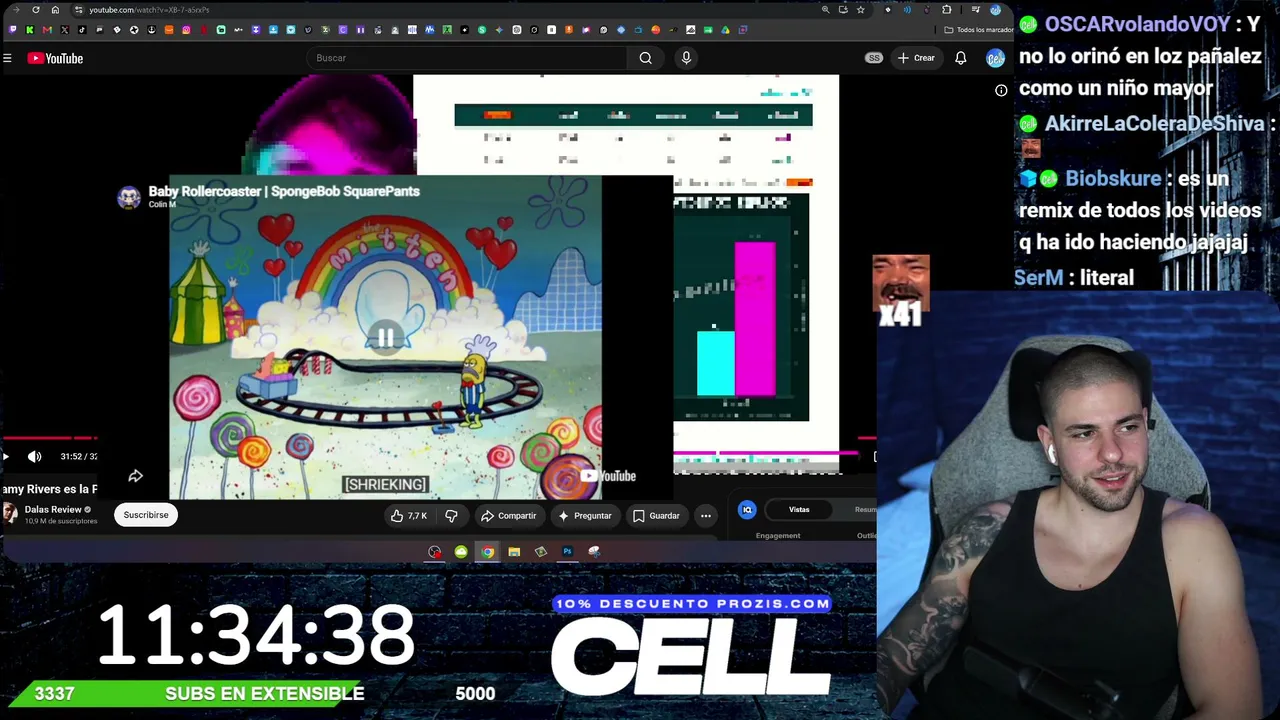This screenshot has height=720, width=1280.
Task: Open the Todos los marcadores folder
Action: (979, 30)
